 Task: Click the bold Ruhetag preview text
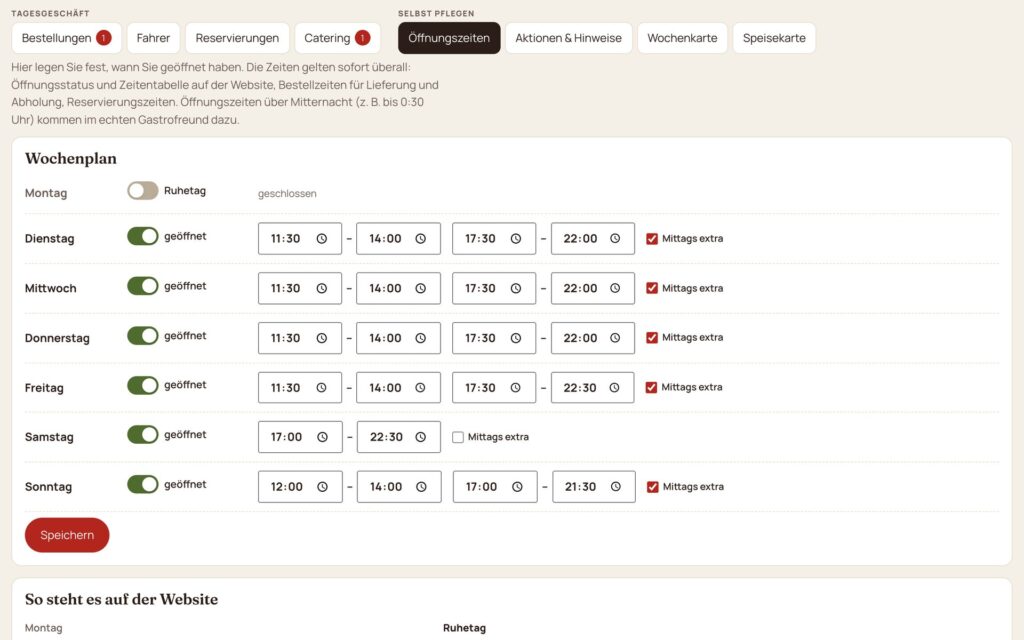[x=464, y=628]
